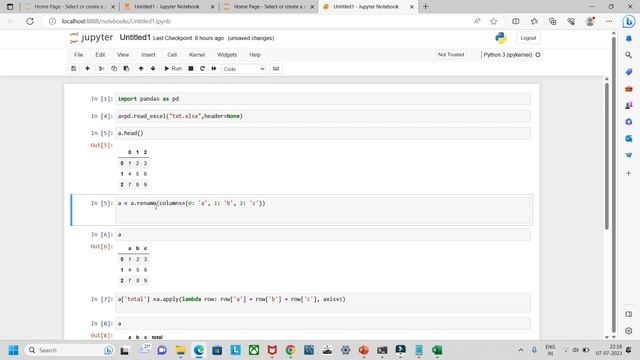Save the notebook with the toolbar save icon
Image resolution: width=640 pixels, height=360 pixels.
(73, 69)
